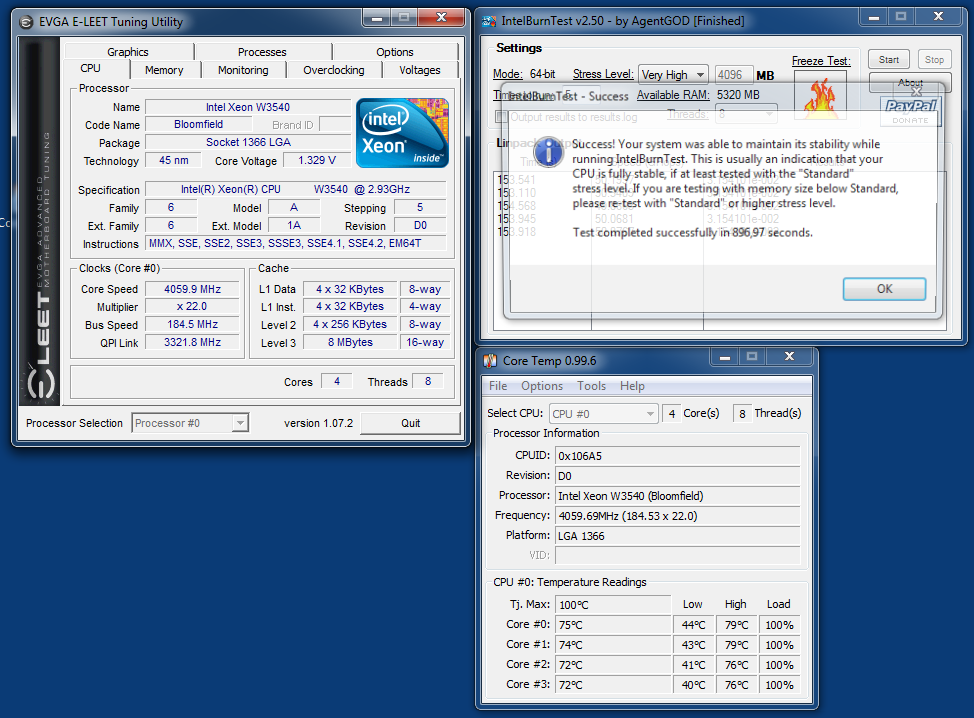This screenshot has height=718, width=974.
Task: Click the Core Voltage value 1.329 V
Action: pyautogui.click(x=317, y=160)
